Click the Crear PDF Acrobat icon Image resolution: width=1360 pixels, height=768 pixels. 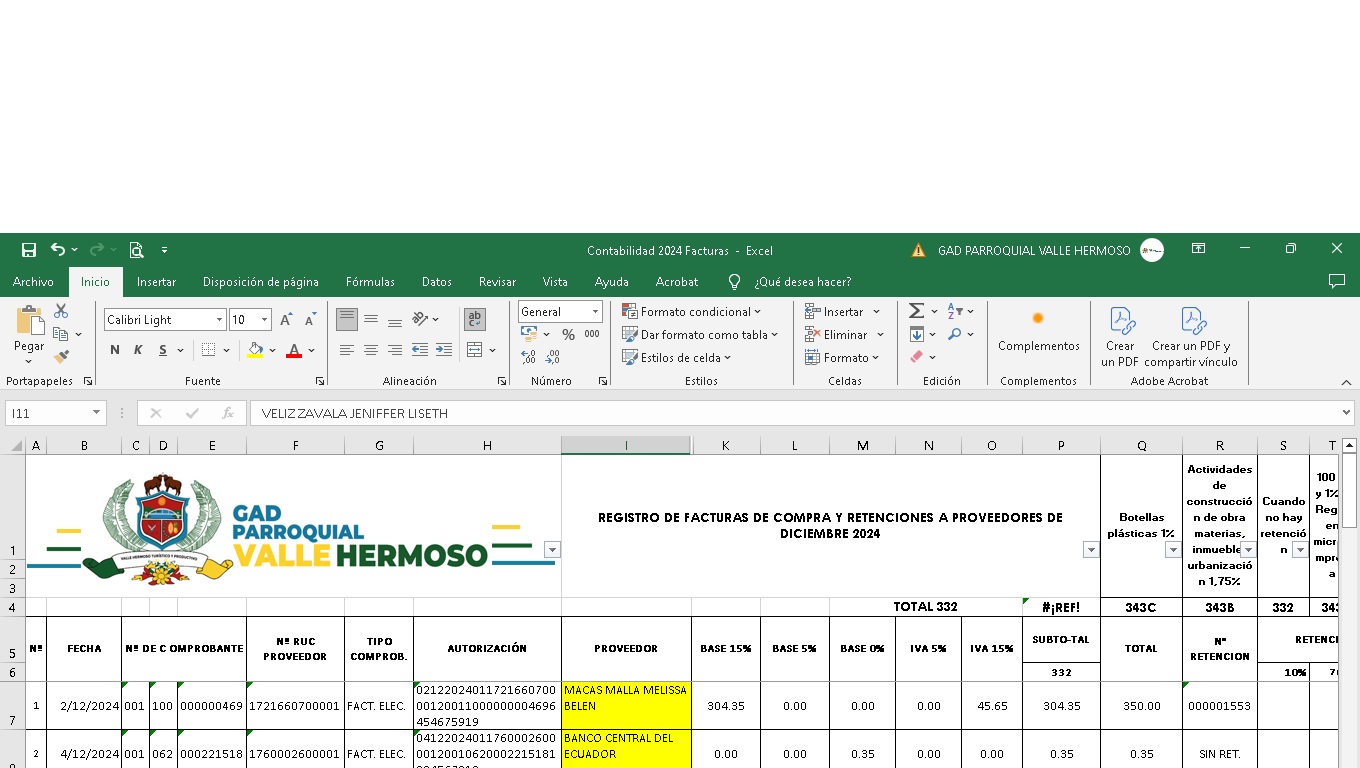[x=1121, y=337]
